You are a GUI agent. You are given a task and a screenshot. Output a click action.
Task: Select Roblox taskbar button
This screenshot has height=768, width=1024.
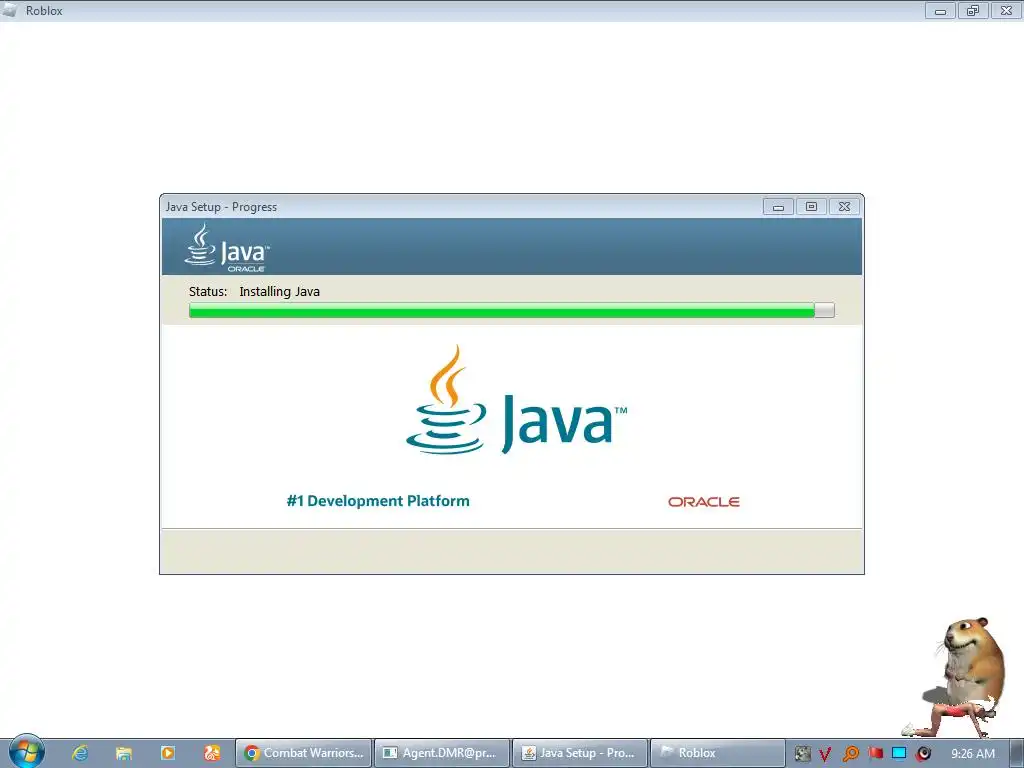718,753
